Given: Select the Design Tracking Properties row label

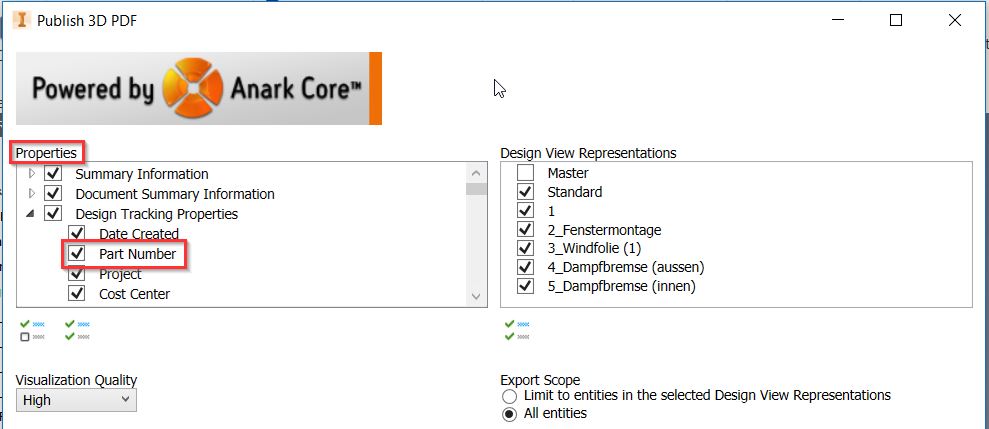Looking at the screenshot, I should 156,214.
